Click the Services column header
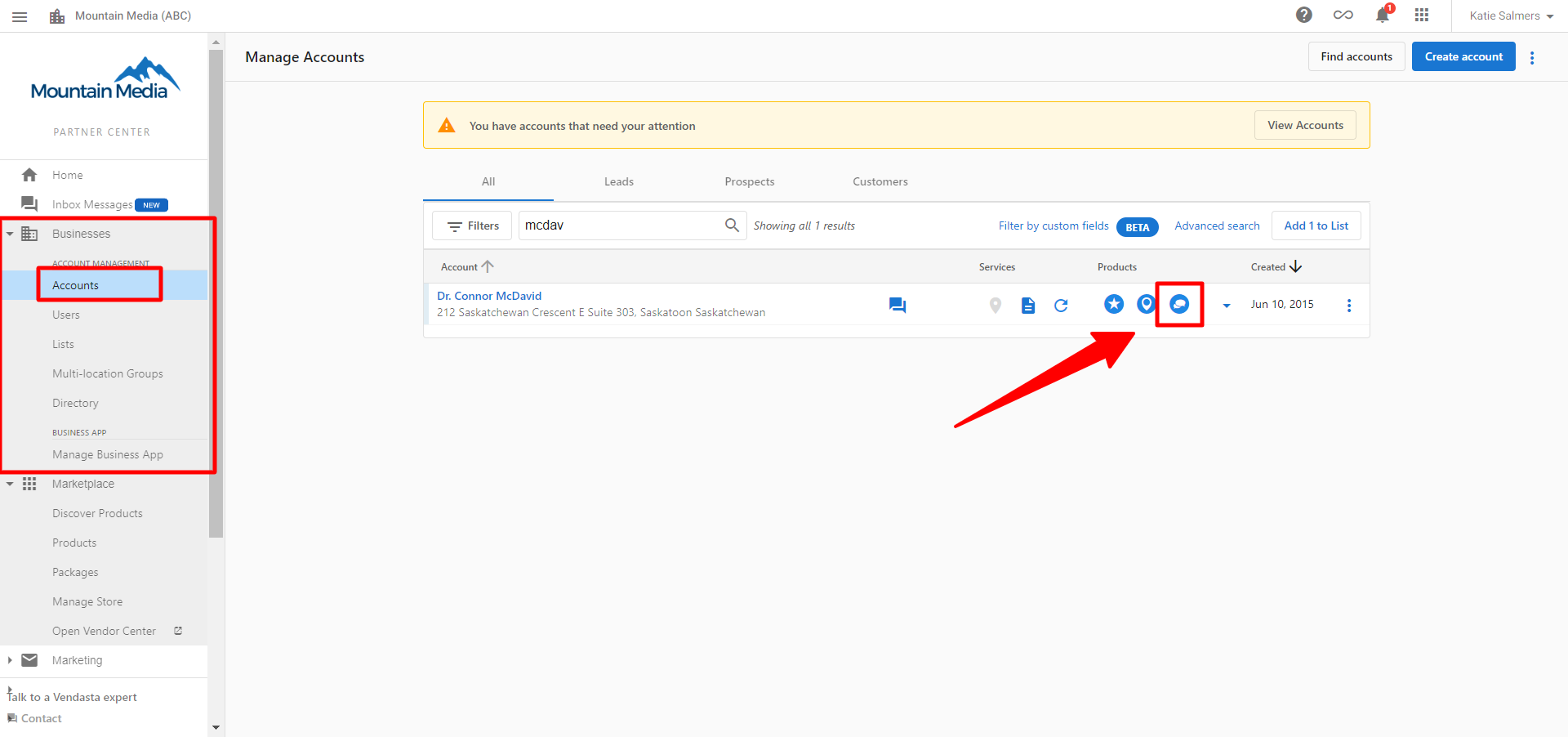 click(997, 267)
